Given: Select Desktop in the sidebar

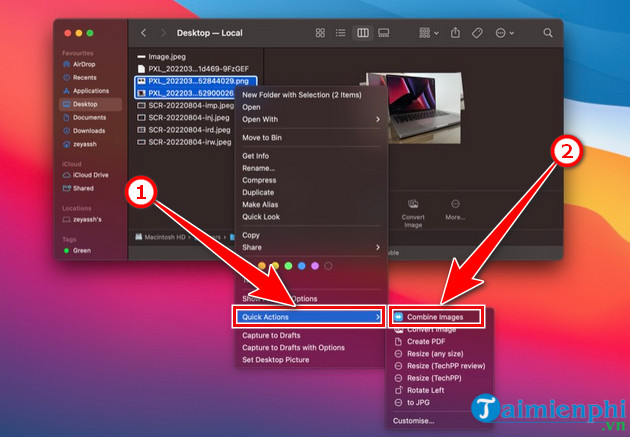Looking at the screenshot, I should 90,104.
